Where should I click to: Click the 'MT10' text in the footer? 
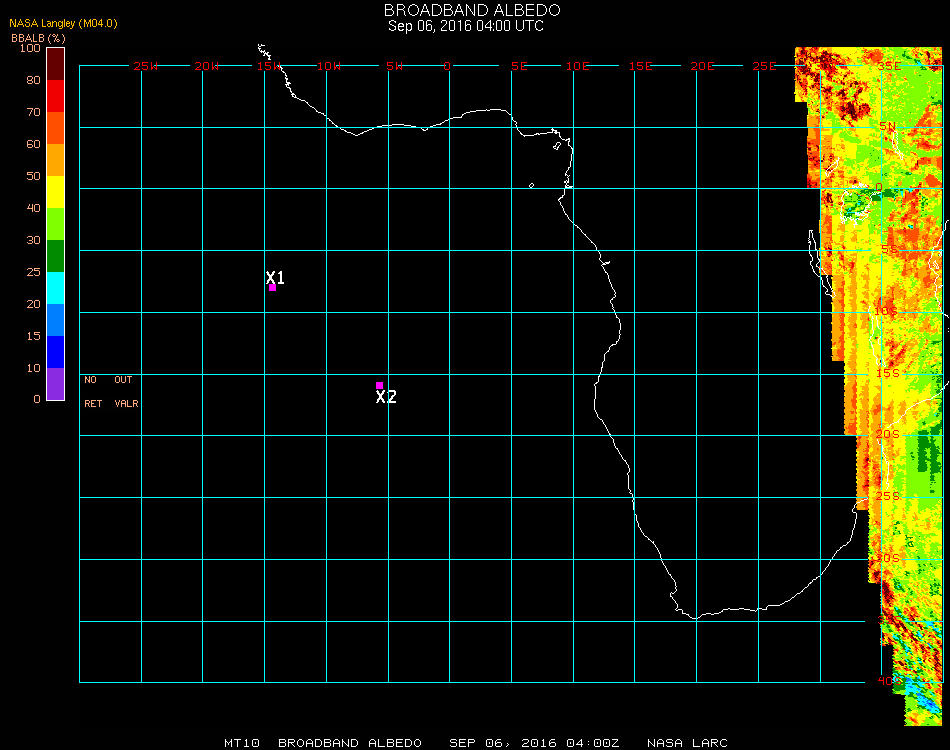tap(242, 743)
